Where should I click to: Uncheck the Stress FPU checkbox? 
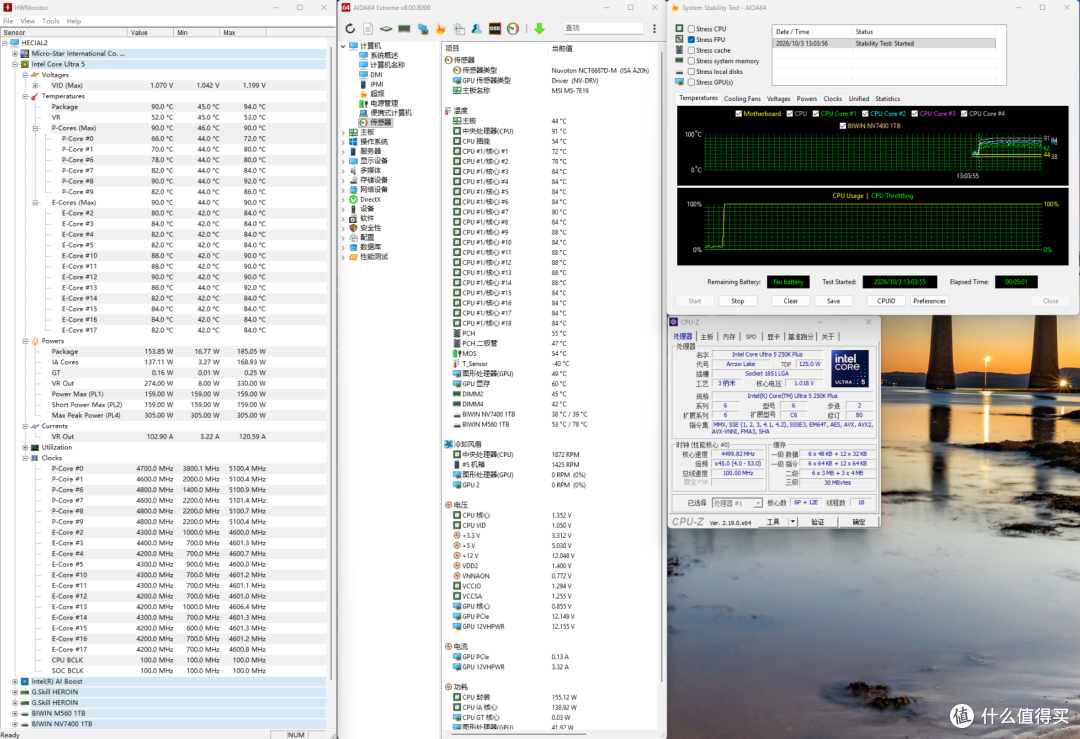point(692,40)
